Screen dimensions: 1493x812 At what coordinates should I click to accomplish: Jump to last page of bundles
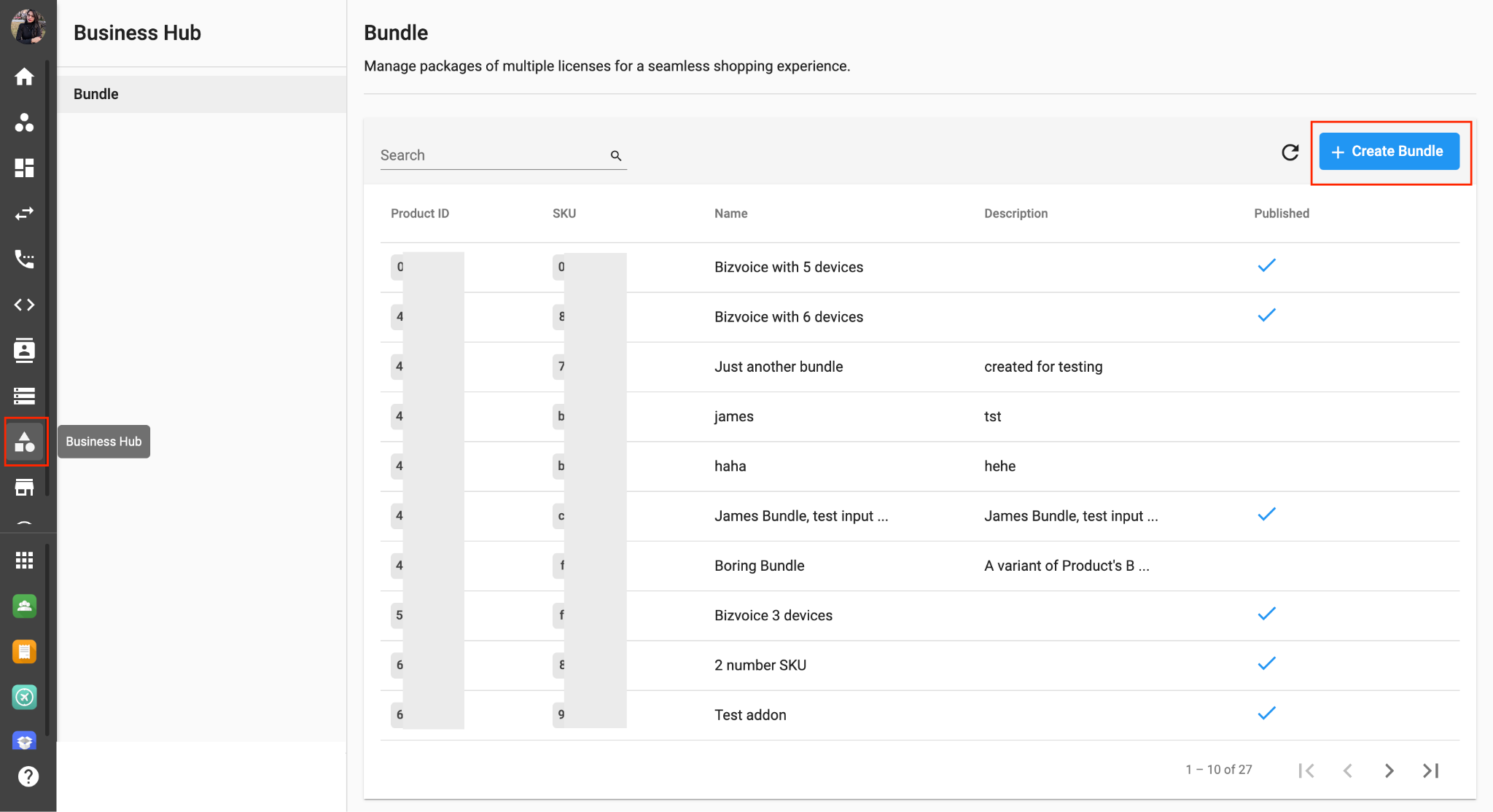point(1431,770)
